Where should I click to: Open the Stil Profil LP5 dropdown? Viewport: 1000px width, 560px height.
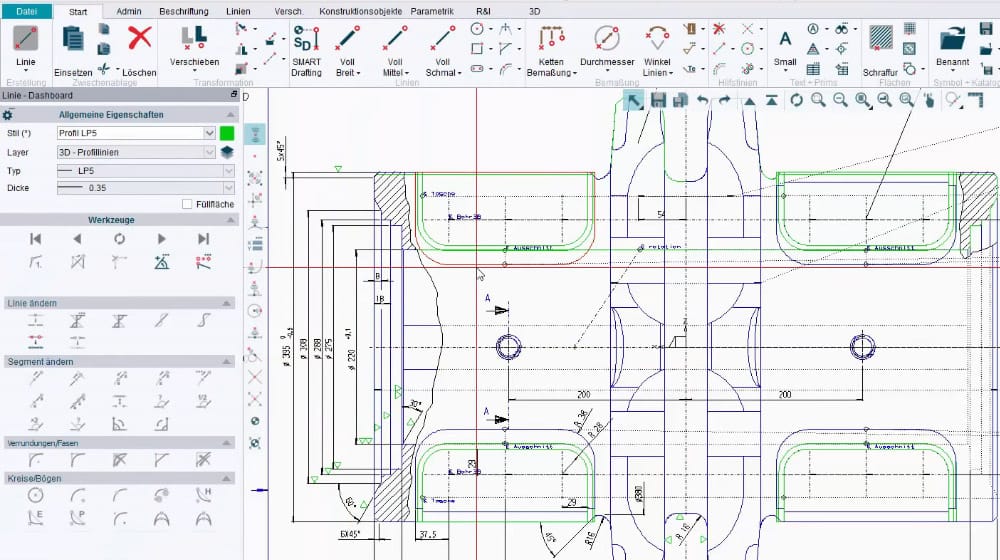209,133
